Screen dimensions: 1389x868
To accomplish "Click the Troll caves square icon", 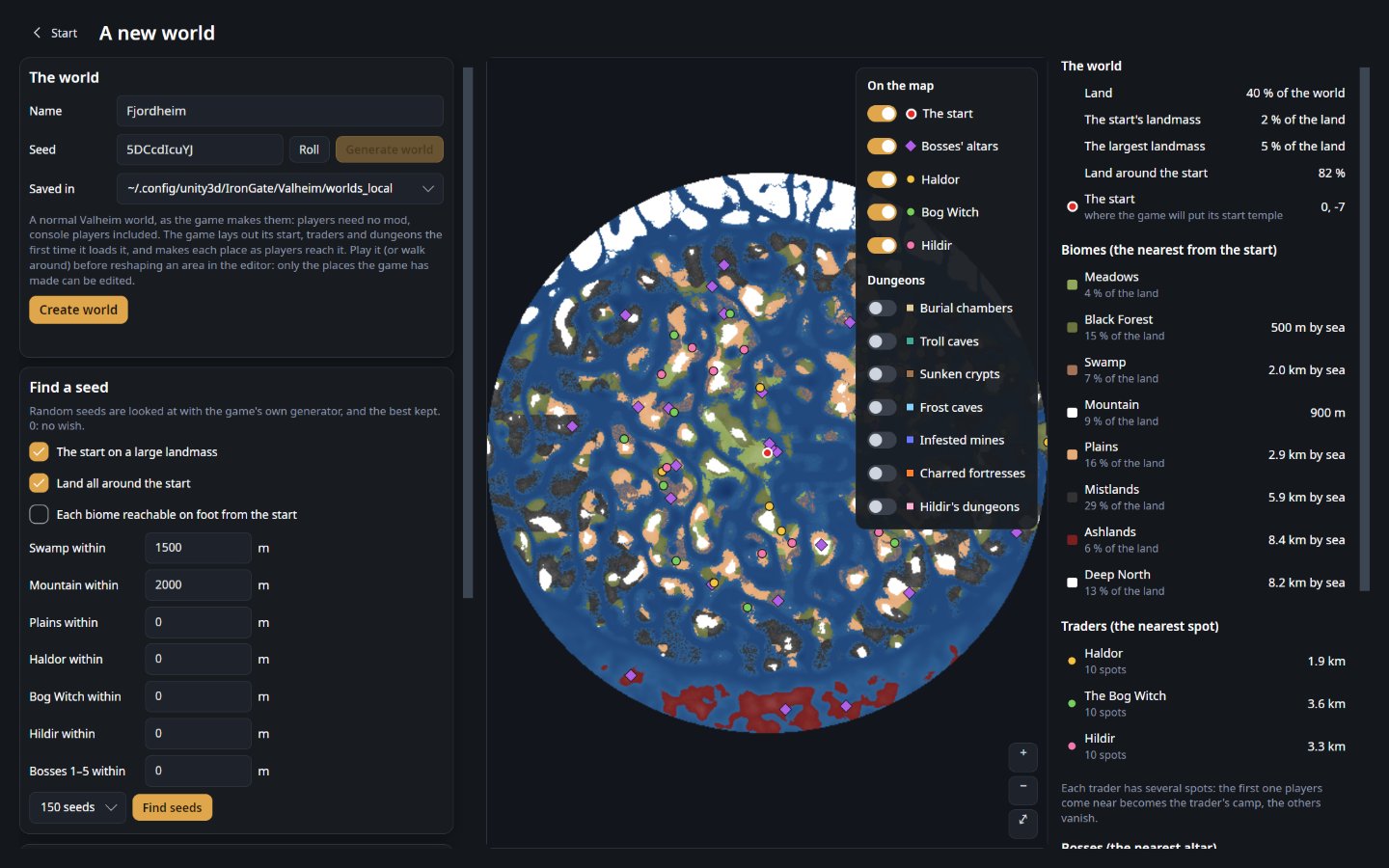I will pos(910,341).
